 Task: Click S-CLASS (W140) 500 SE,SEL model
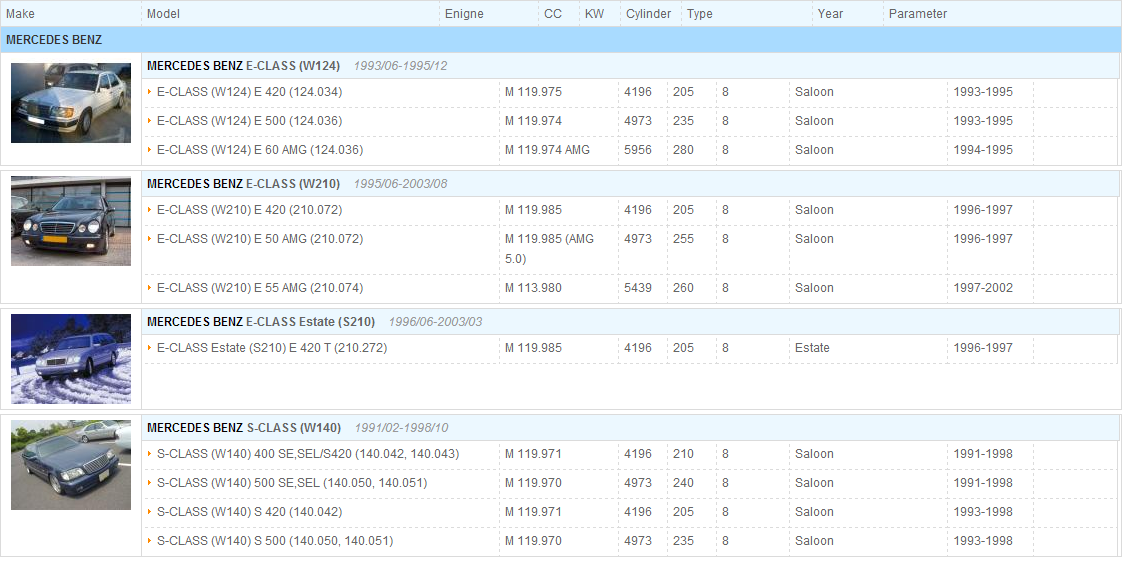(292, 483)
